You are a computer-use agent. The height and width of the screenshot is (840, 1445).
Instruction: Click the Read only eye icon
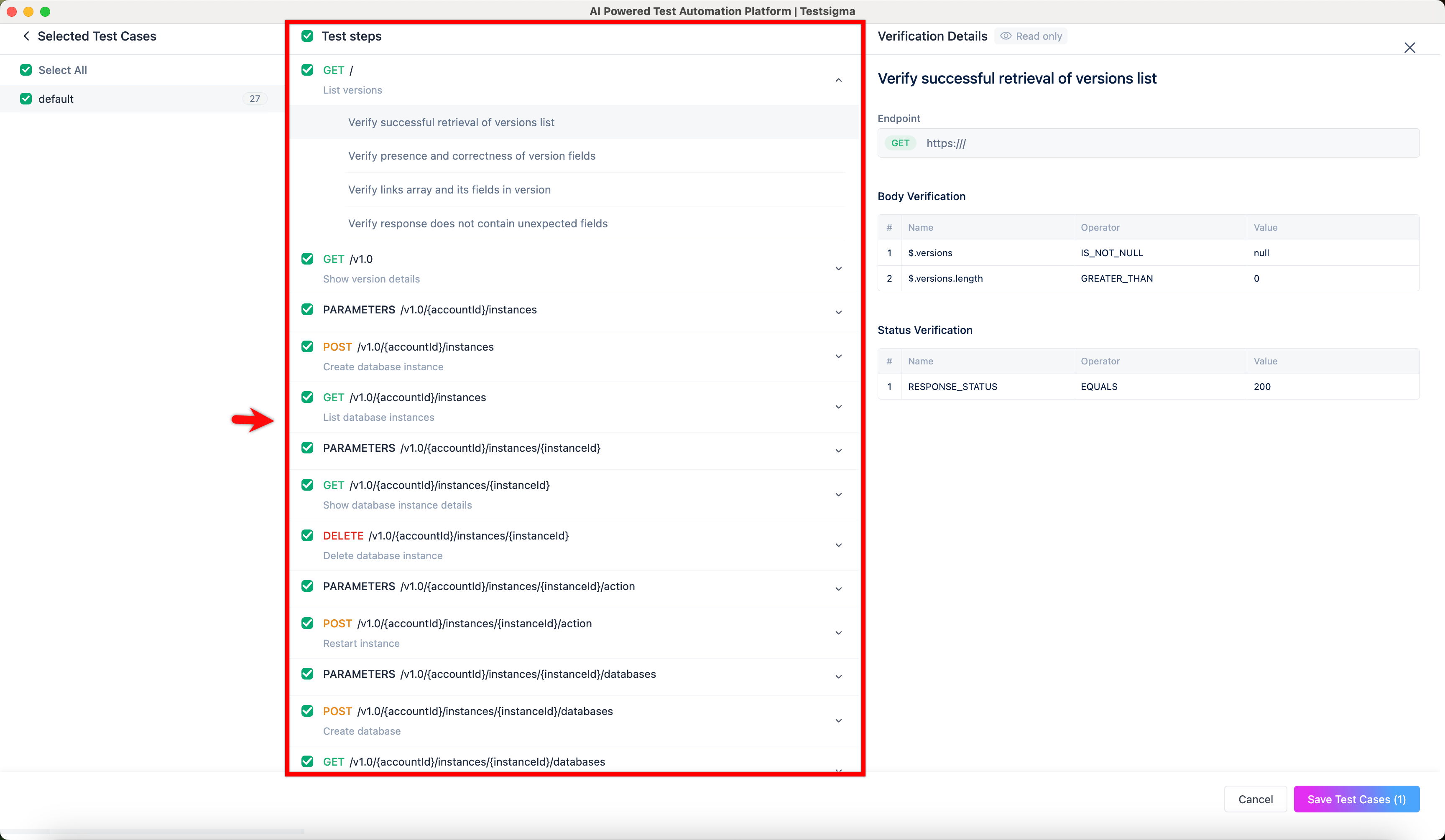1005,36
